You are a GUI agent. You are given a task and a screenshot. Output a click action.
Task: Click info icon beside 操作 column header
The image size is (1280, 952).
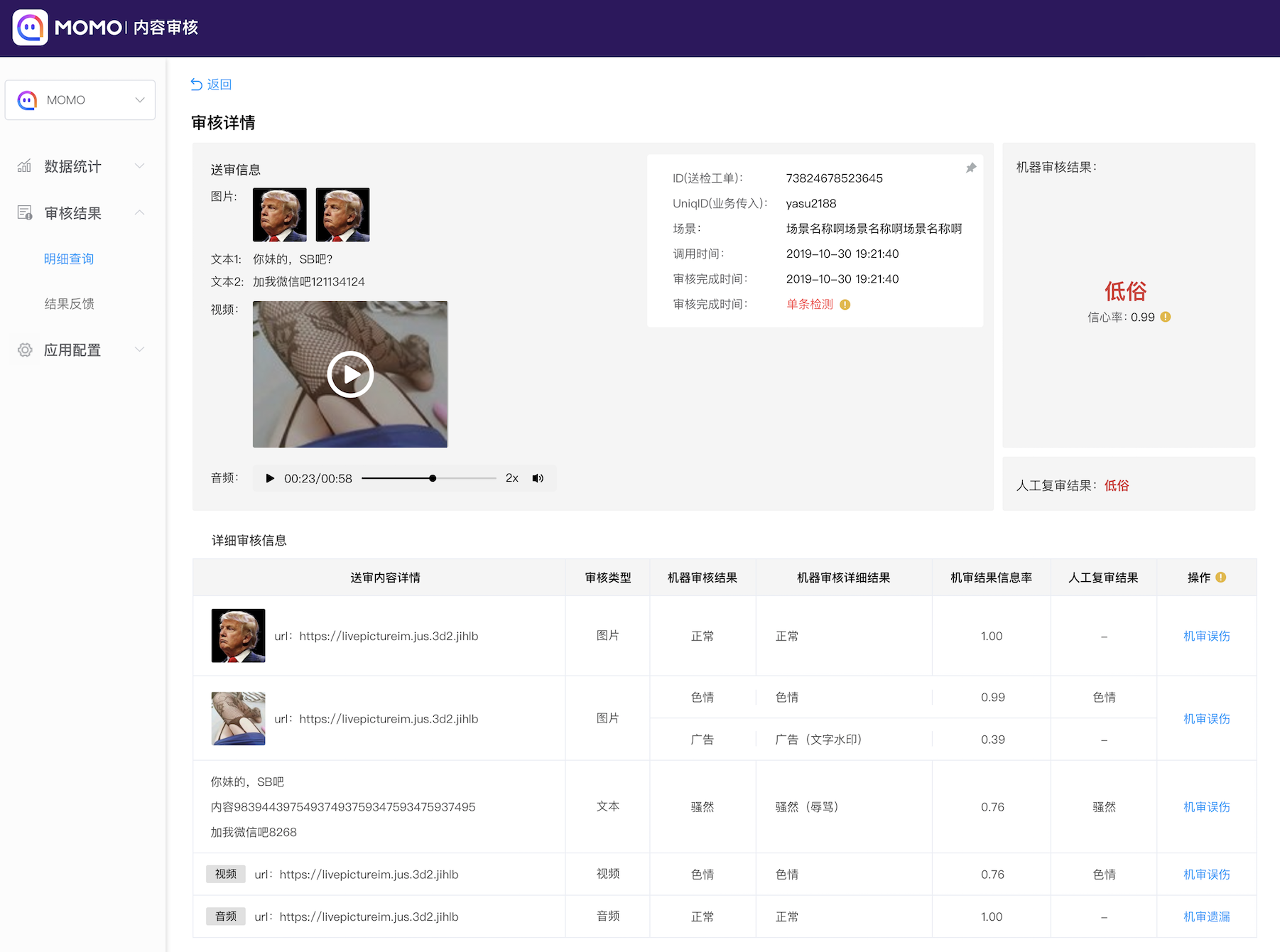pos(1221,578)
